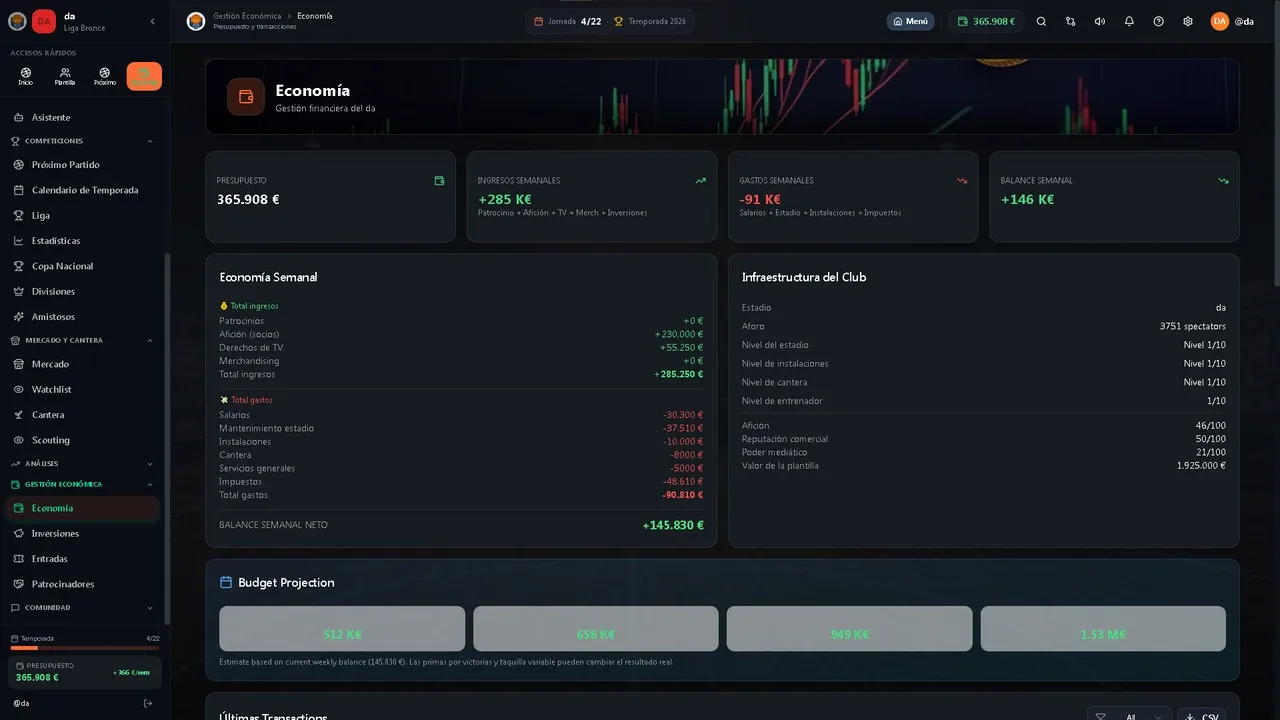Viewport: 1280px width, 720px height.
Task: Click the Temporada 2026 trophy indicator
Action: pos(650,21)
